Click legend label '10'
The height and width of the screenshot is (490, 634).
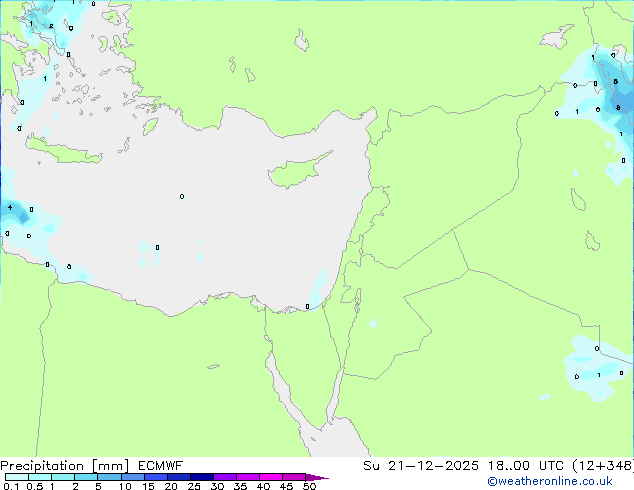point(125,486)
